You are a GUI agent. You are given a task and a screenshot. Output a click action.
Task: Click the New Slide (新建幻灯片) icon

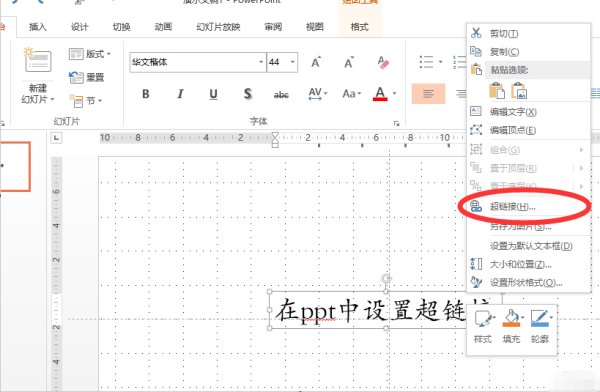point(38,60)
